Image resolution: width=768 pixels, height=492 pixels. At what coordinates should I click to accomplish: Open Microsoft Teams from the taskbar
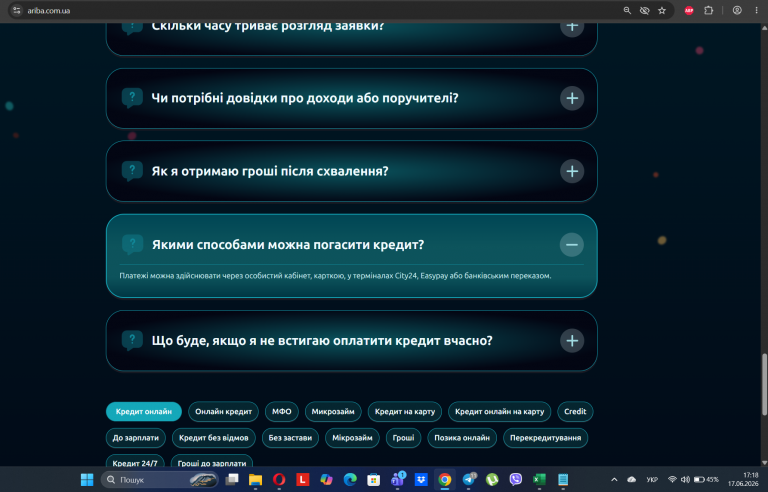397,480
